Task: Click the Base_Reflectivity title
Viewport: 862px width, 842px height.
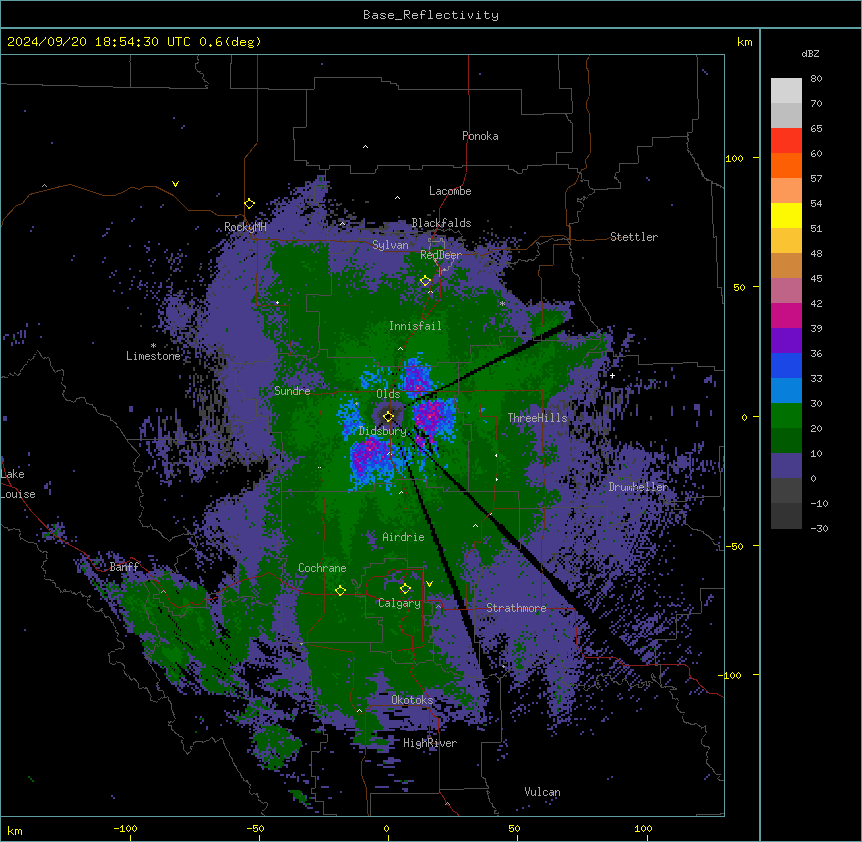Action: (431, 15)
